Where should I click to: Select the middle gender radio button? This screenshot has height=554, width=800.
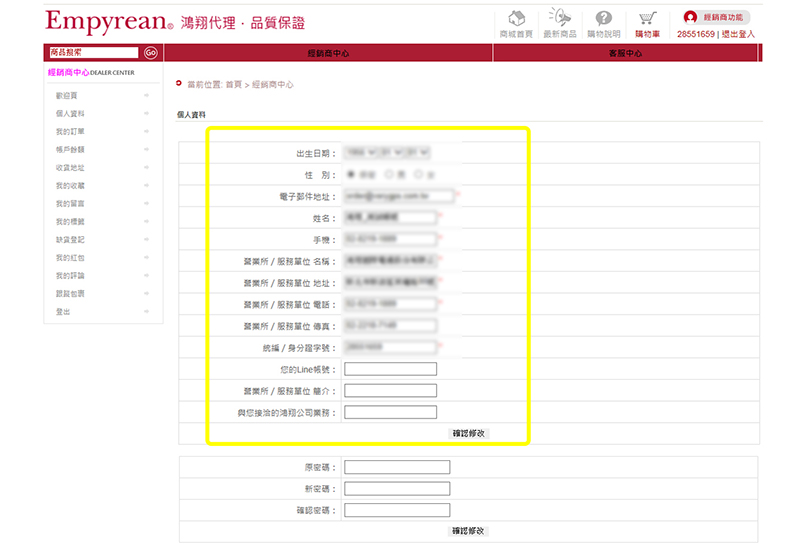coord(389,174)
